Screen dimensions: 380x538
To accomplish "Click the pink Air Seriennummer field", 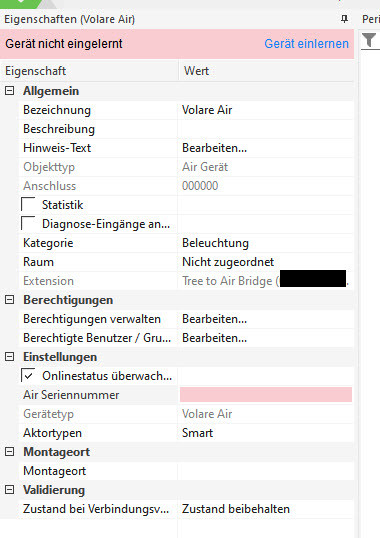I will pyautogui.click(x=266, y=395).
